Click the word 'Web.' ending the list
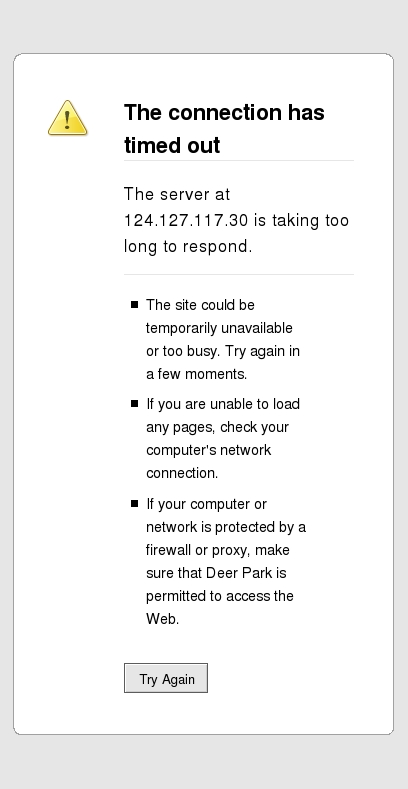Image resolution: width=408 pixels, height=789 pixels. click(162, 619)
